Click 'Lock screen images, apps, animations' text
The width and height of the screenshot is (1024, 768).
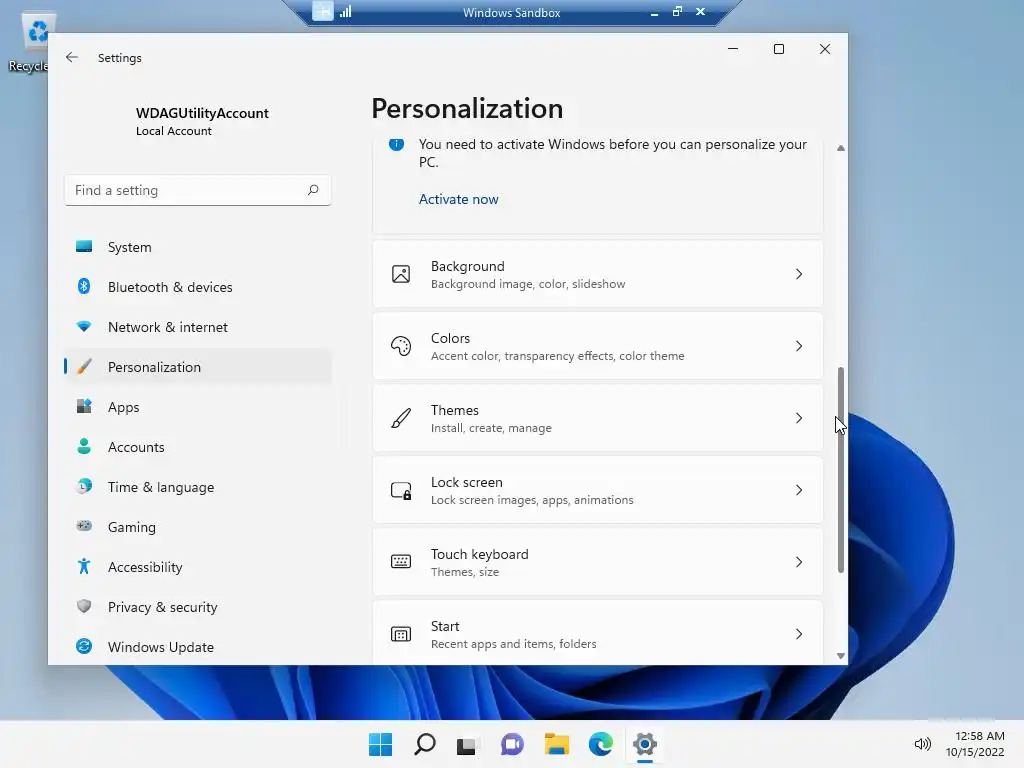pos(532,500)
